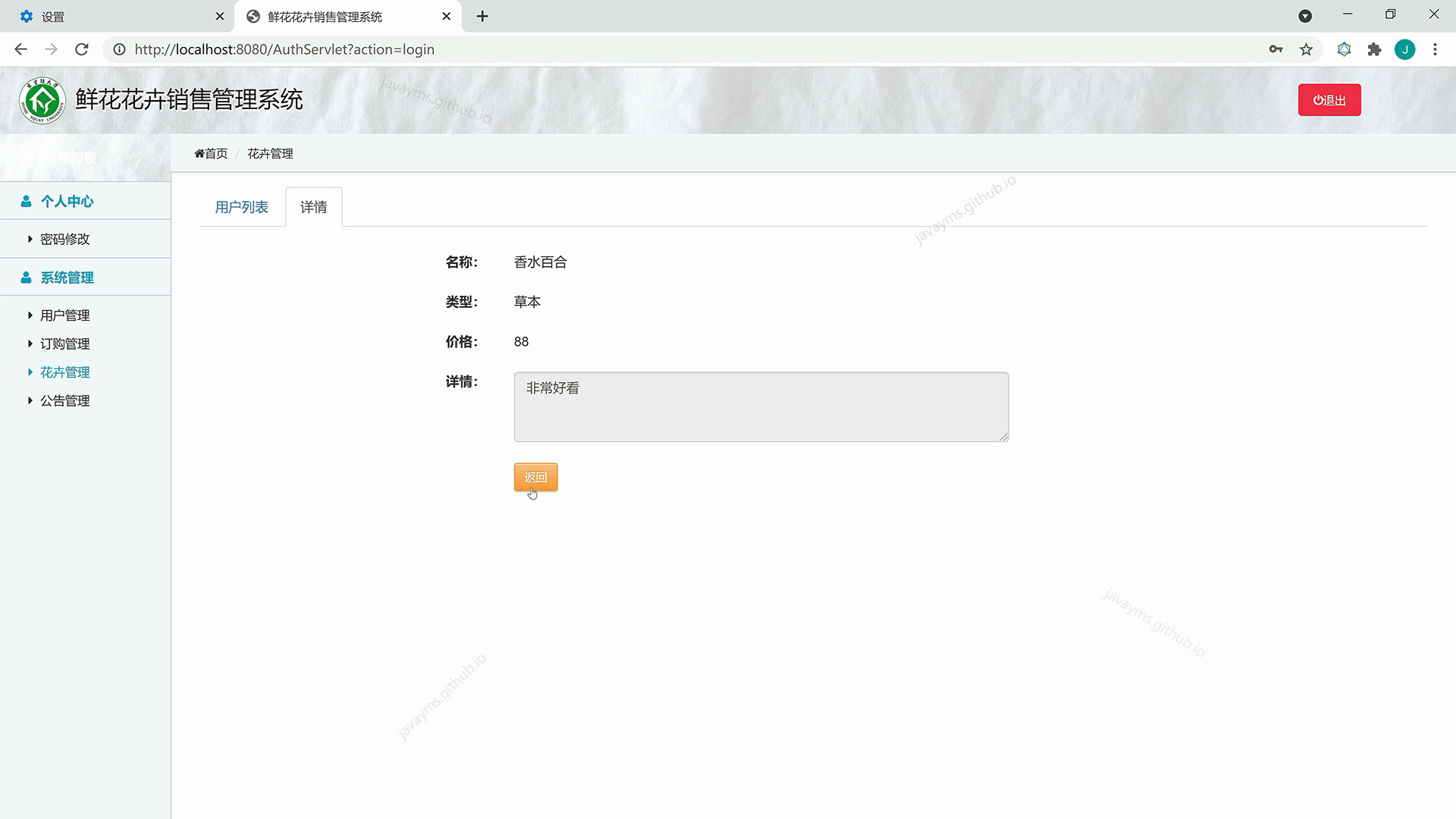The image size is (1456, 819).
Task: Click the 首页 breadcrumb link
Action: tap(215, 153)
